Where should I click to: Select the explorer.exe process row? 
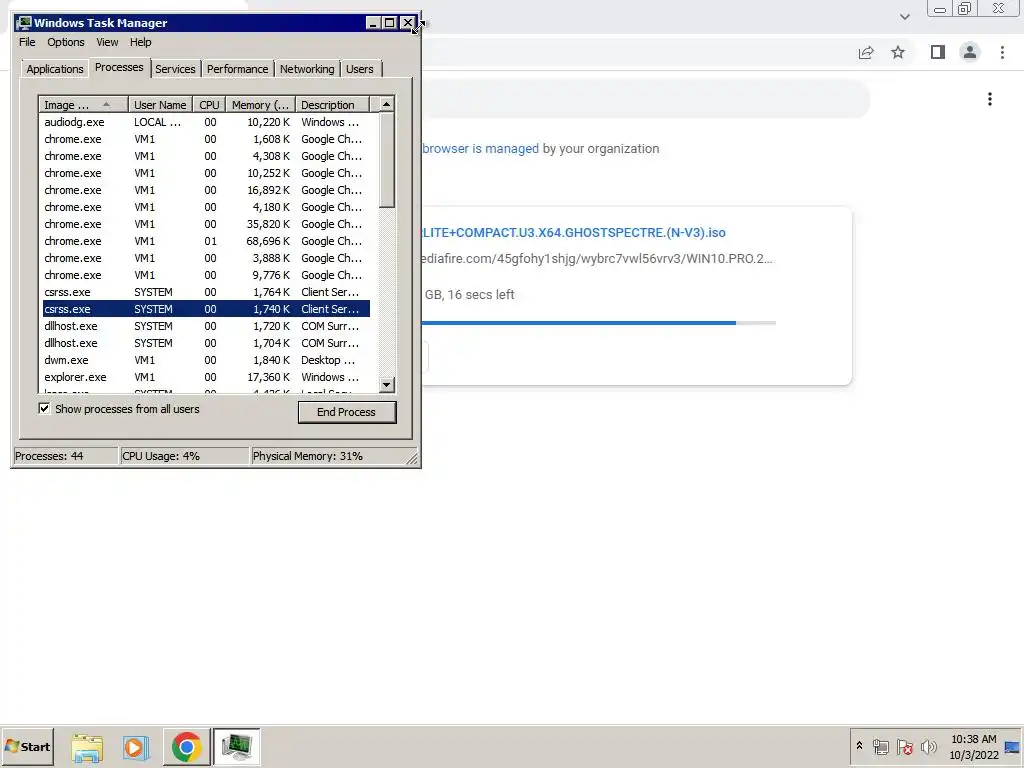click(x=206, y=377)
